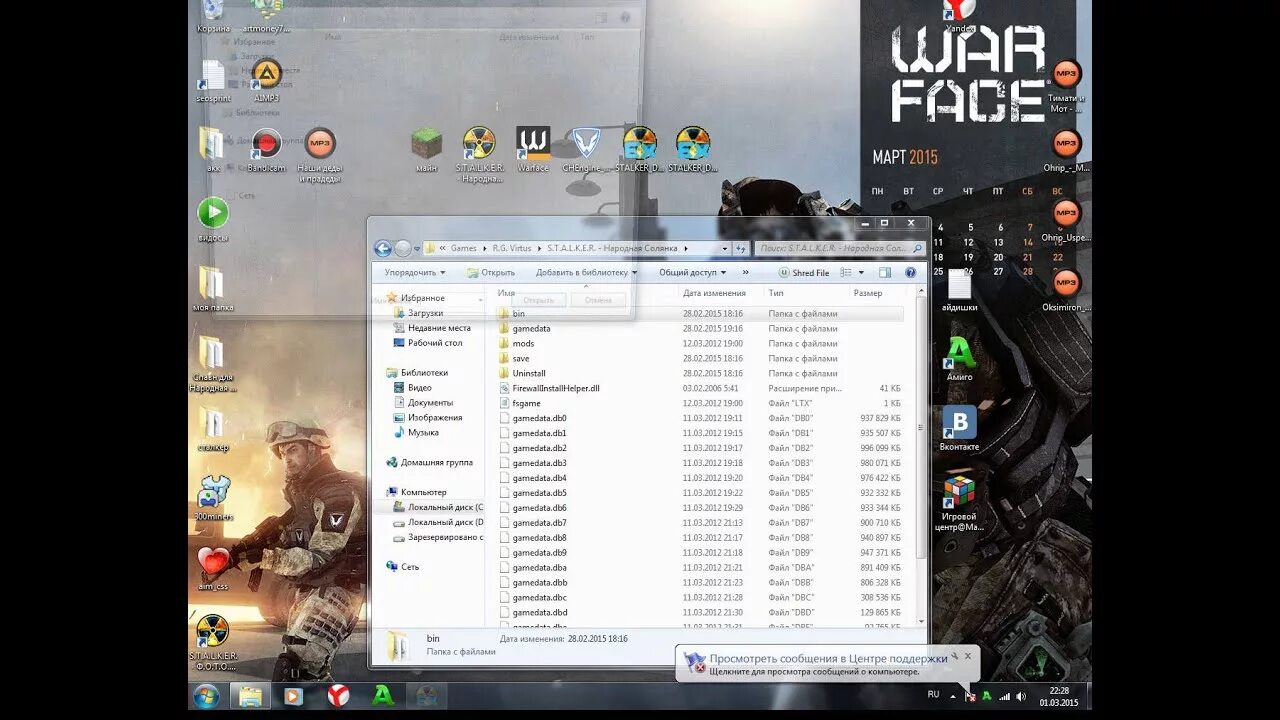Screen dimensions: 1280x720
Task: Click the майн Minecraft desktop icon
Action: pyautogui.click(x=427, y=150)
